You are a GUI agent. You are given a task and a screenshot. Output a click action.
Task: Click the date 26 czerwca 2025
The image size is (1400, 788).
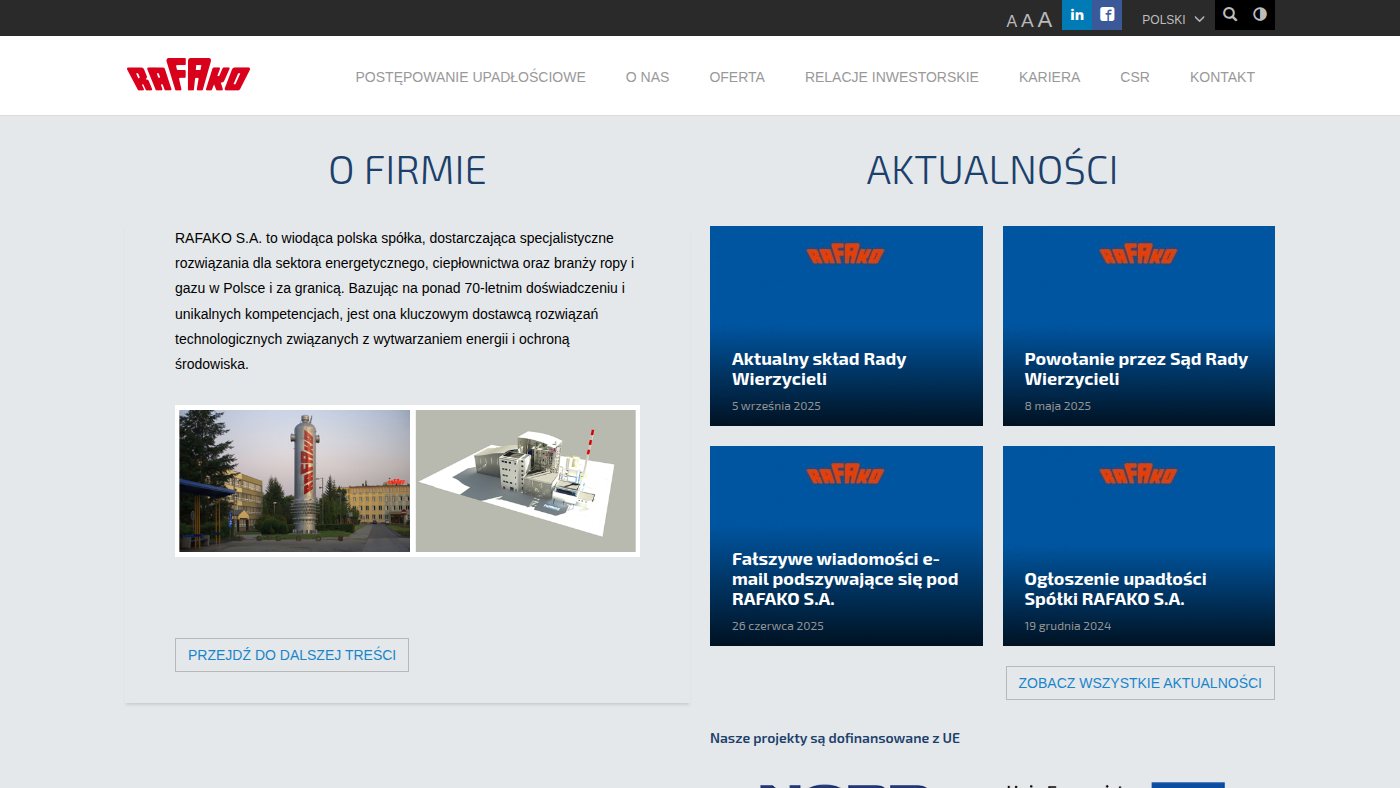tap(778, 626)
